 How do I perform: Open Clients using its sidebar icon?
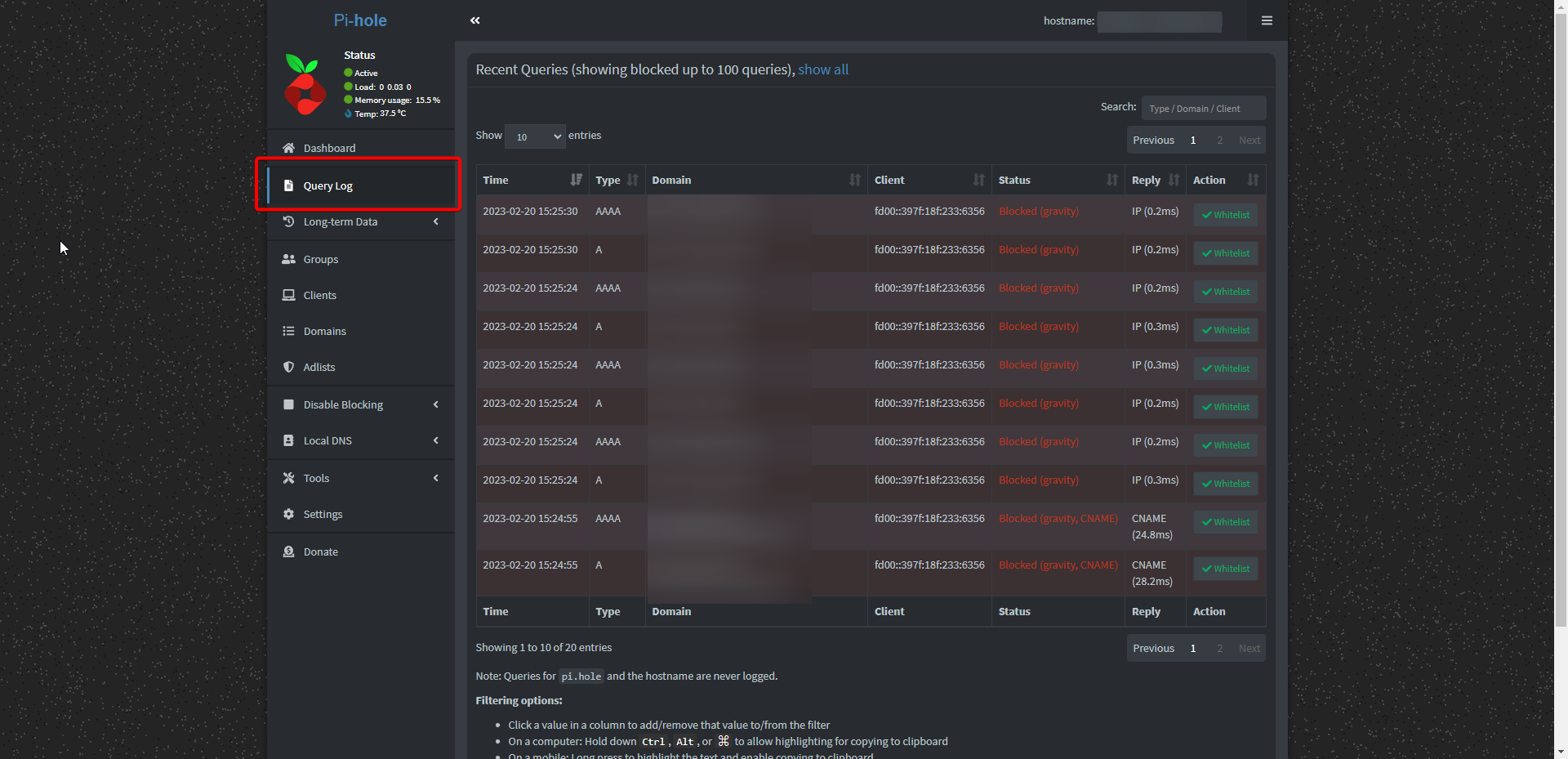pyautogui.click(x=287, y=295)
